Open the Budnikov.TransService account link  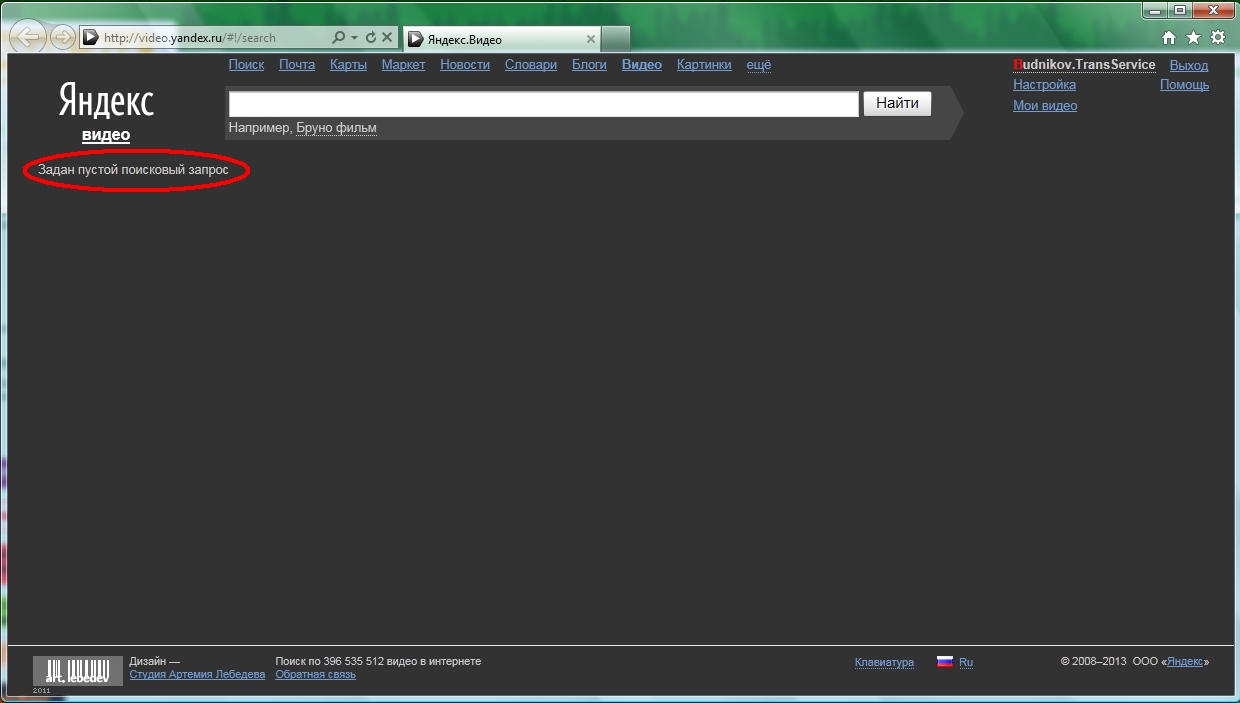click(x=1084, y=65)
